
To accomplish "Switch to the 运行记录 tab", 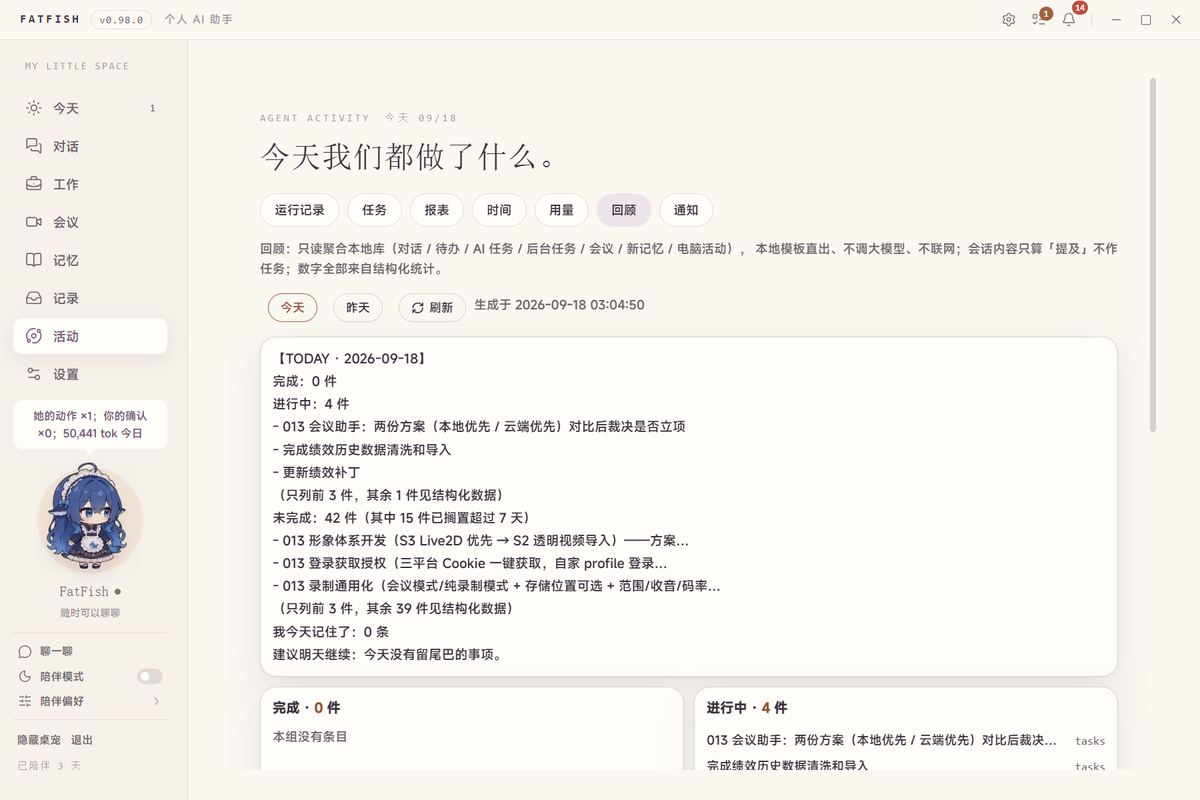I will click(300, 210).
